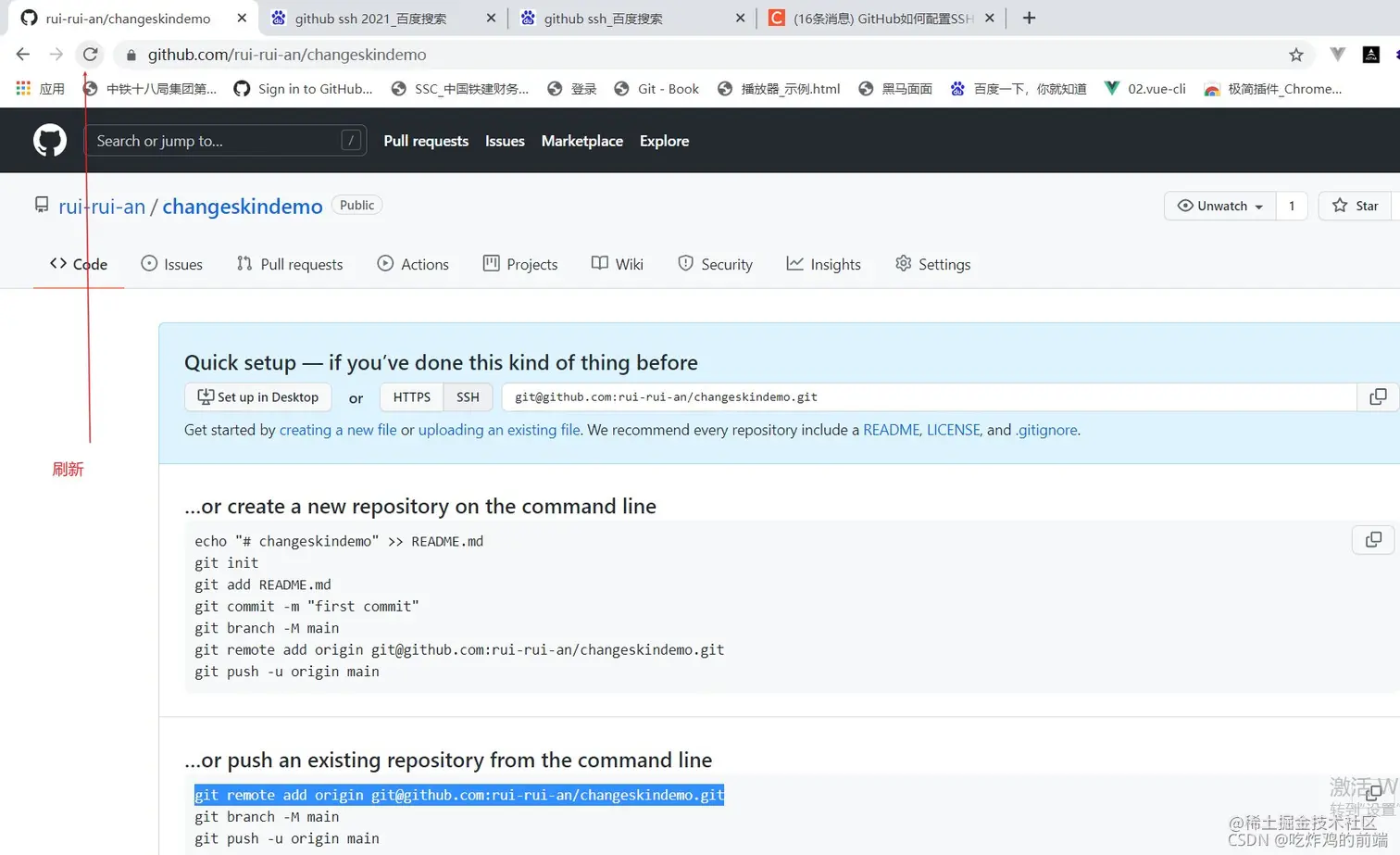Screen dimensions: 1400x855
Task: Open the 黑马面面 bookmark
Action: (894, 89)
